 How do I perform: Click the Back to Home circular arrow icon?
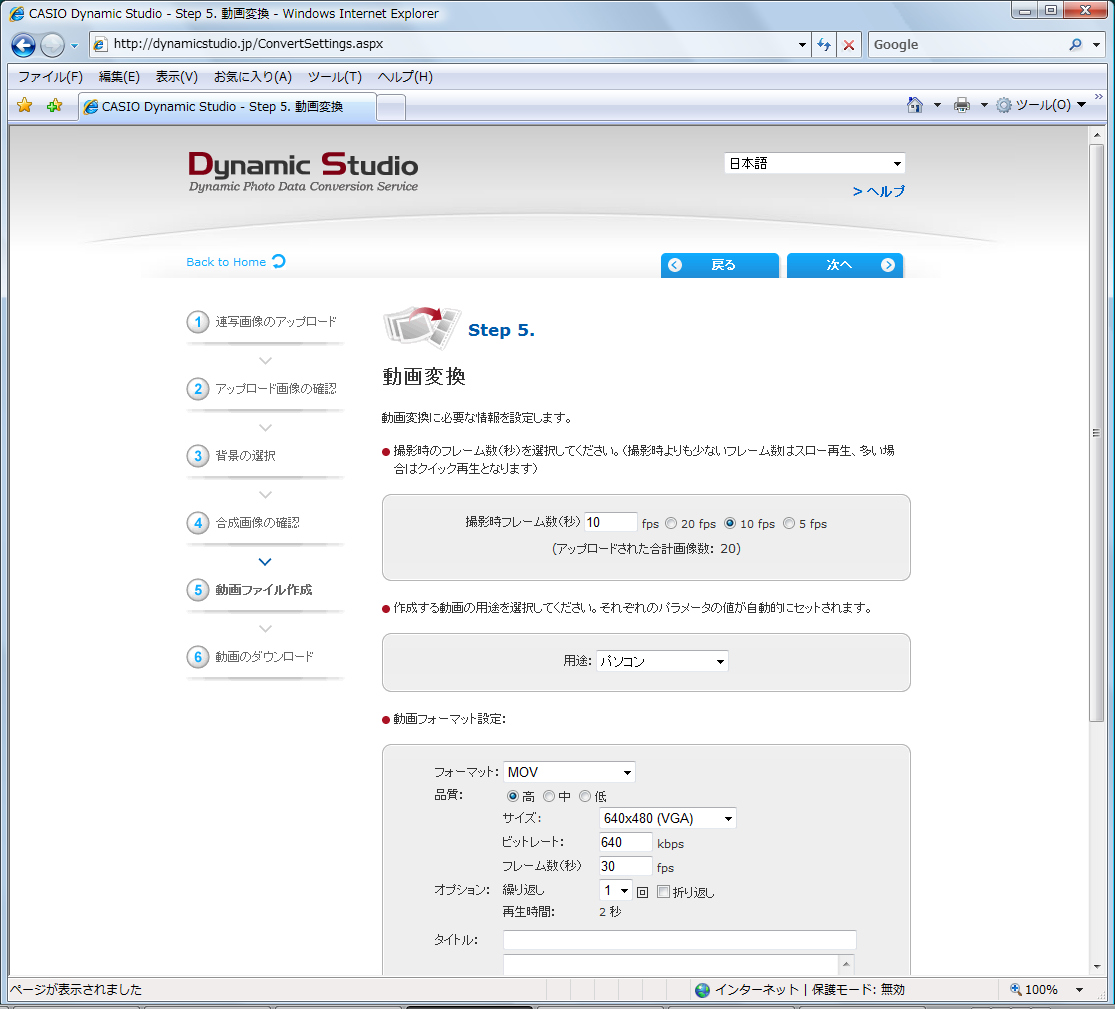pos(276,261)
